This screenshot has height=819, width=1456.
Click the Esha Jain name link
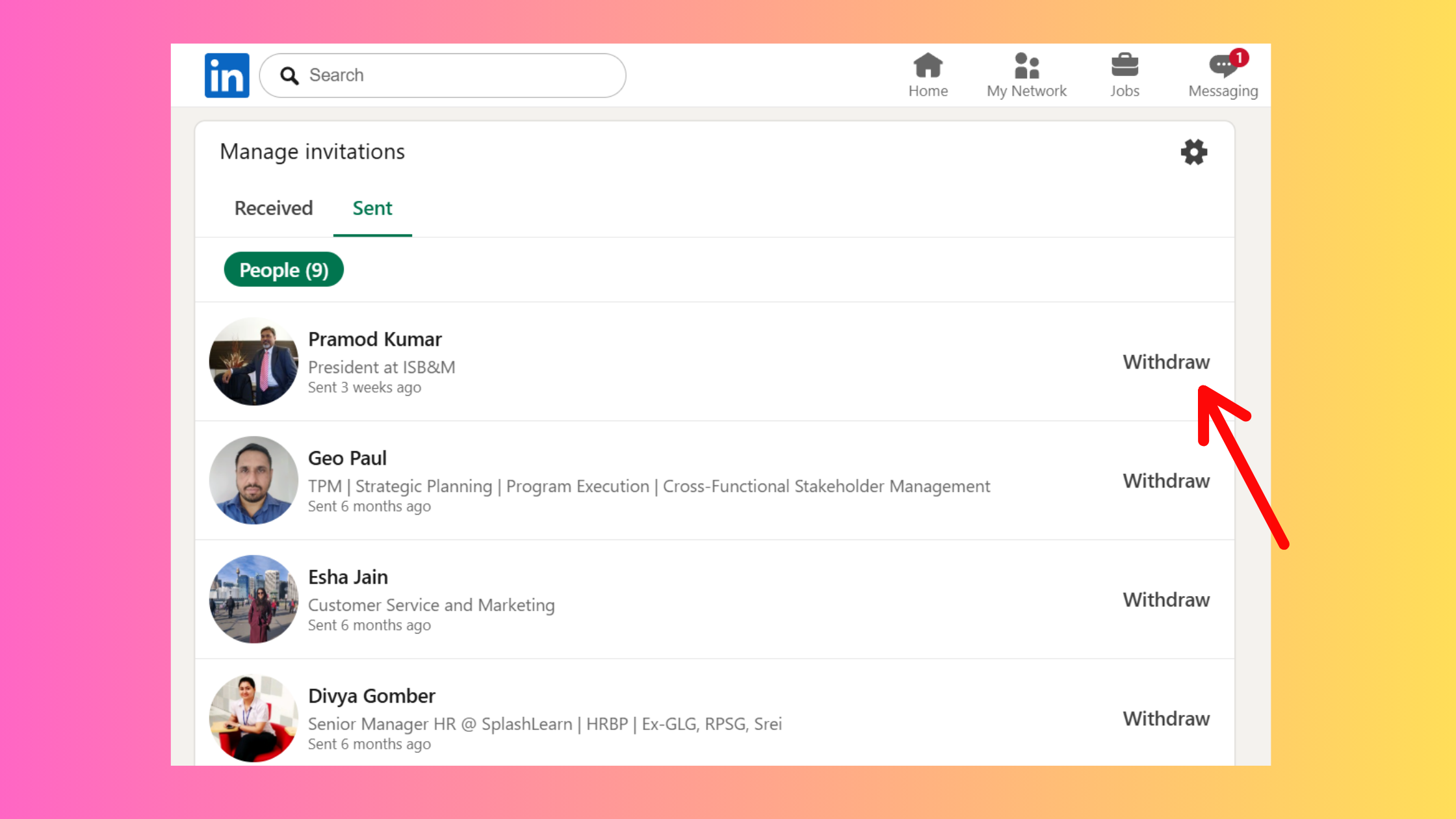tap(348, 577)
